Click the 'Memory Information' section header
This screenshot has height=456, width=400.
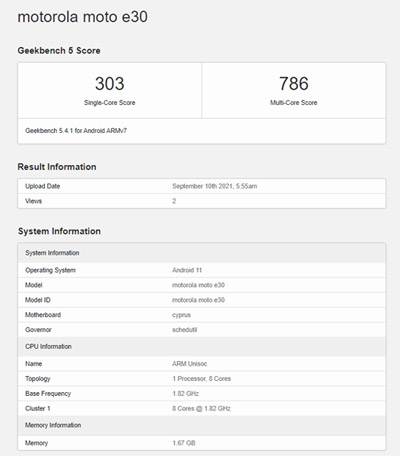[x=202, y=425]
